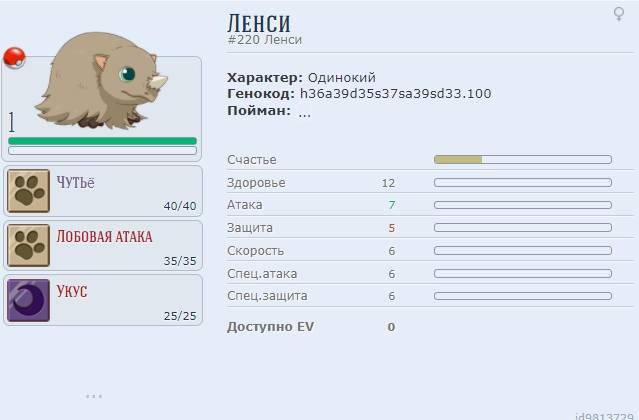Click the green health bar under portrait

pyautogui.click(x=102, y=141)
